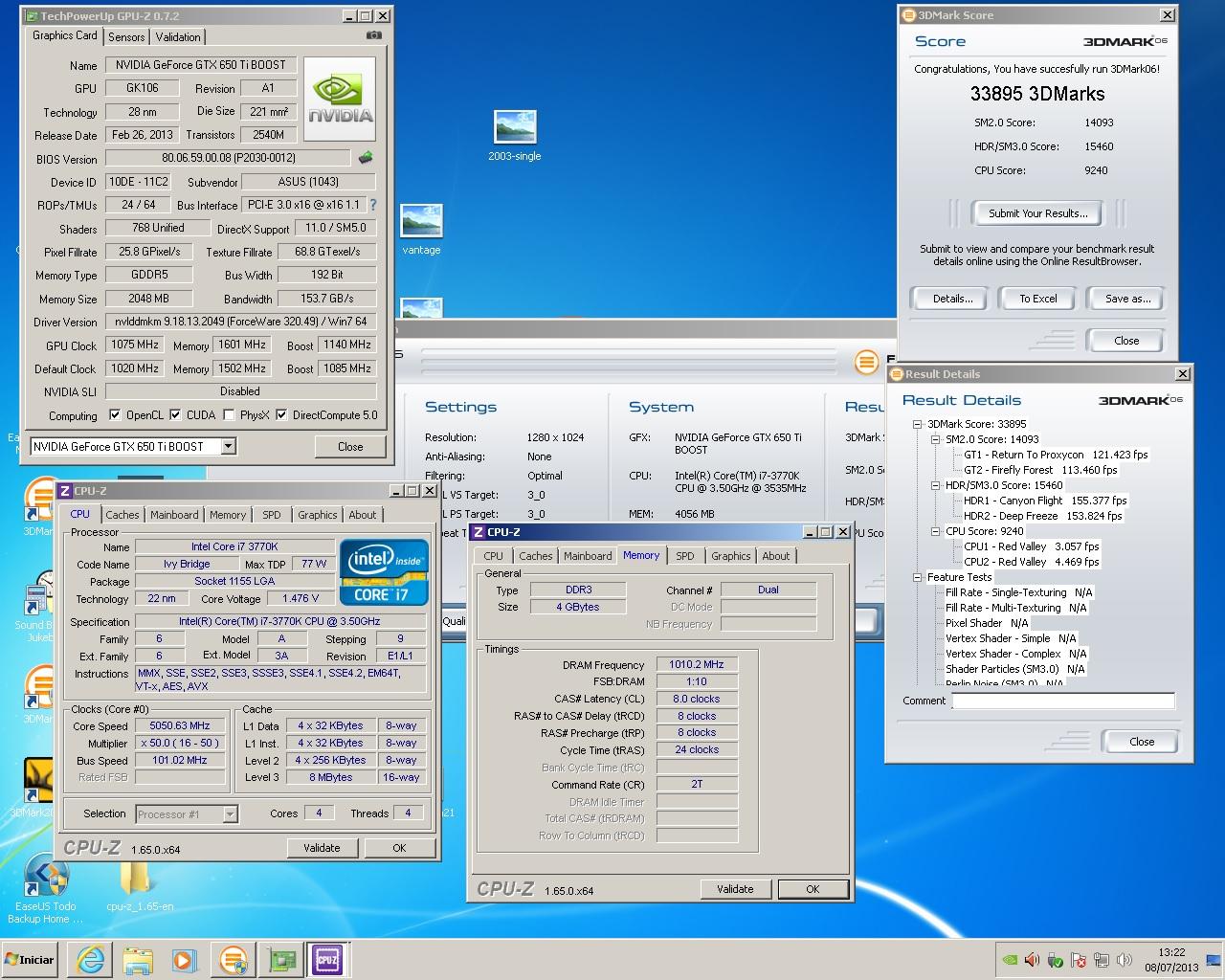Switch to GPU-Z graphics card taskbar icon
This screenshot has width=1225, height=980.
280,960
